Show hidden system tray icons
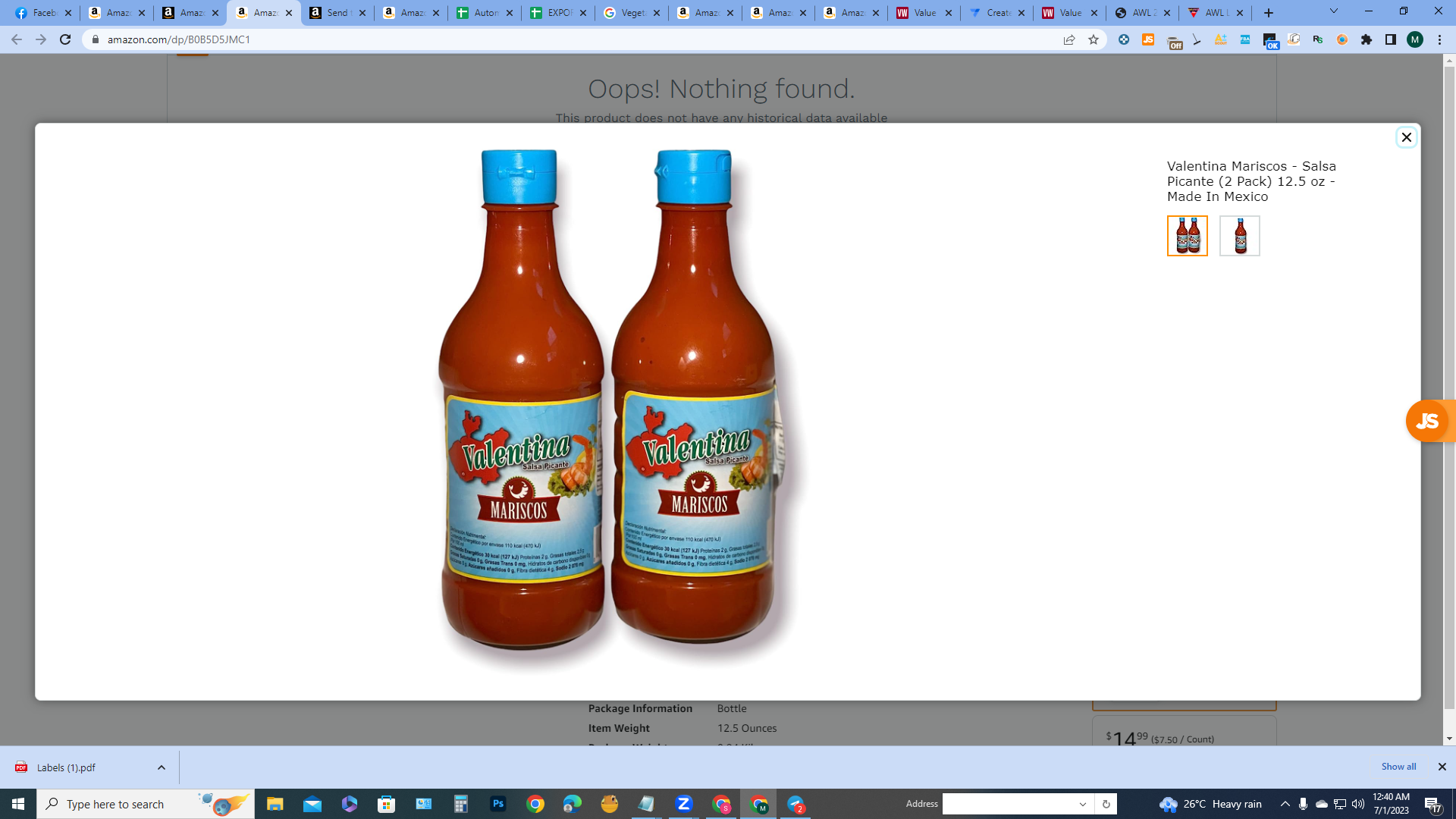 [x=1285, y=804]
